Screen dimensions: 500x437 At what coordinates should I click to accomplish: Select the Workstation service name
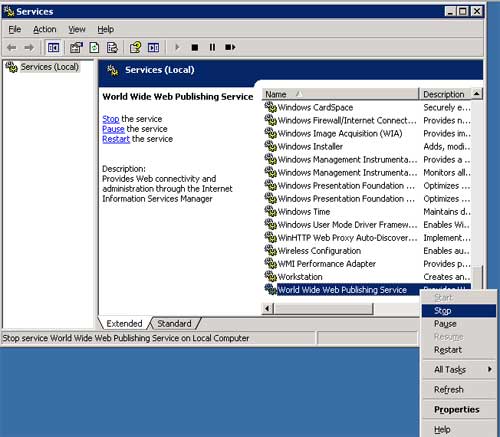click(300, 276)
